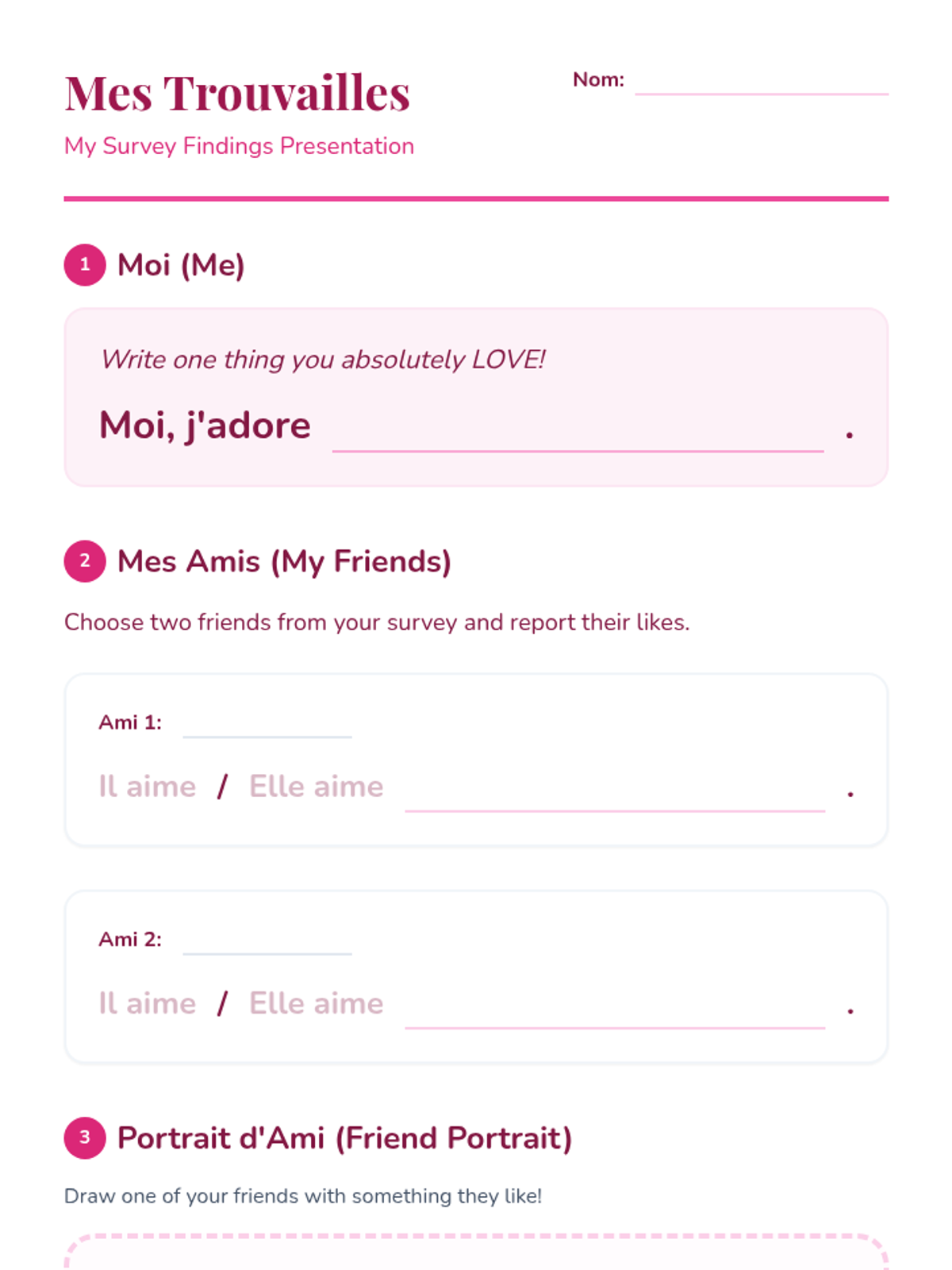
Task: Click the "My Survey Findings Presentation" subtitle
Action: click(239, 146)
